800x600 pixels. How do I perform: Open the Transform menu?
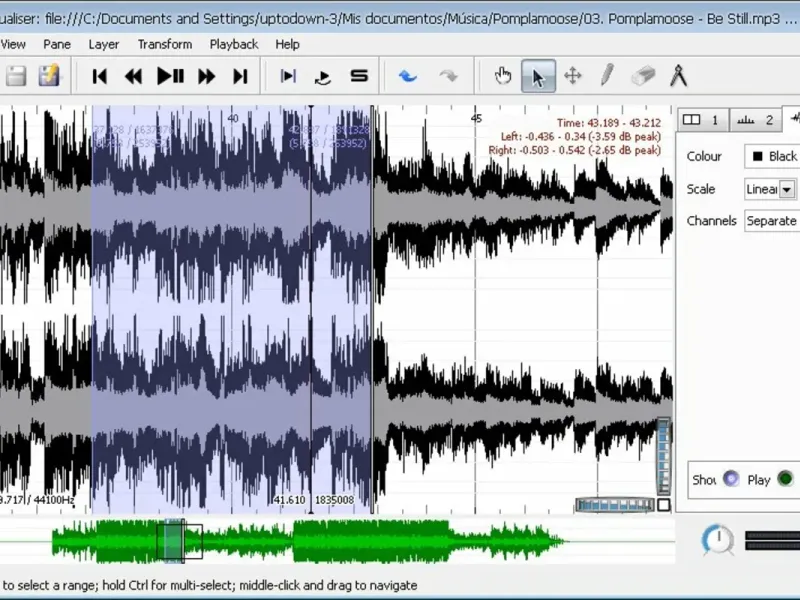coord(165,44)
